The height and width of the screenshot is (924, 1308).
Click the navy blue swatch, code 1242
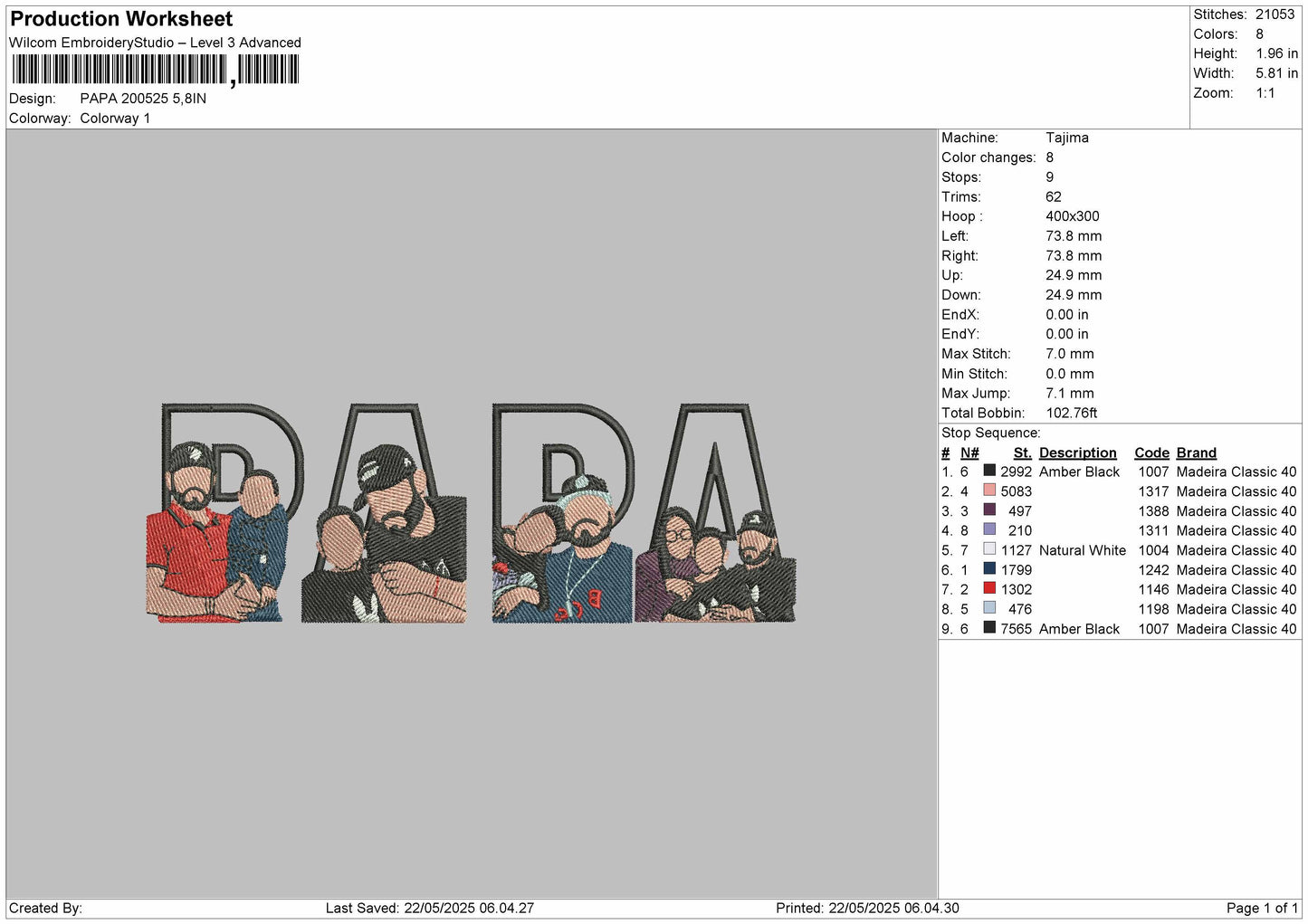(989, 569)
